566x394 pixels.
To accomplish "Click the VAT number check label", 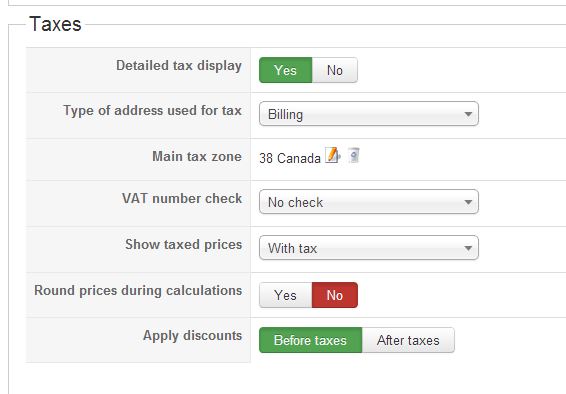I will click(182, 198).
